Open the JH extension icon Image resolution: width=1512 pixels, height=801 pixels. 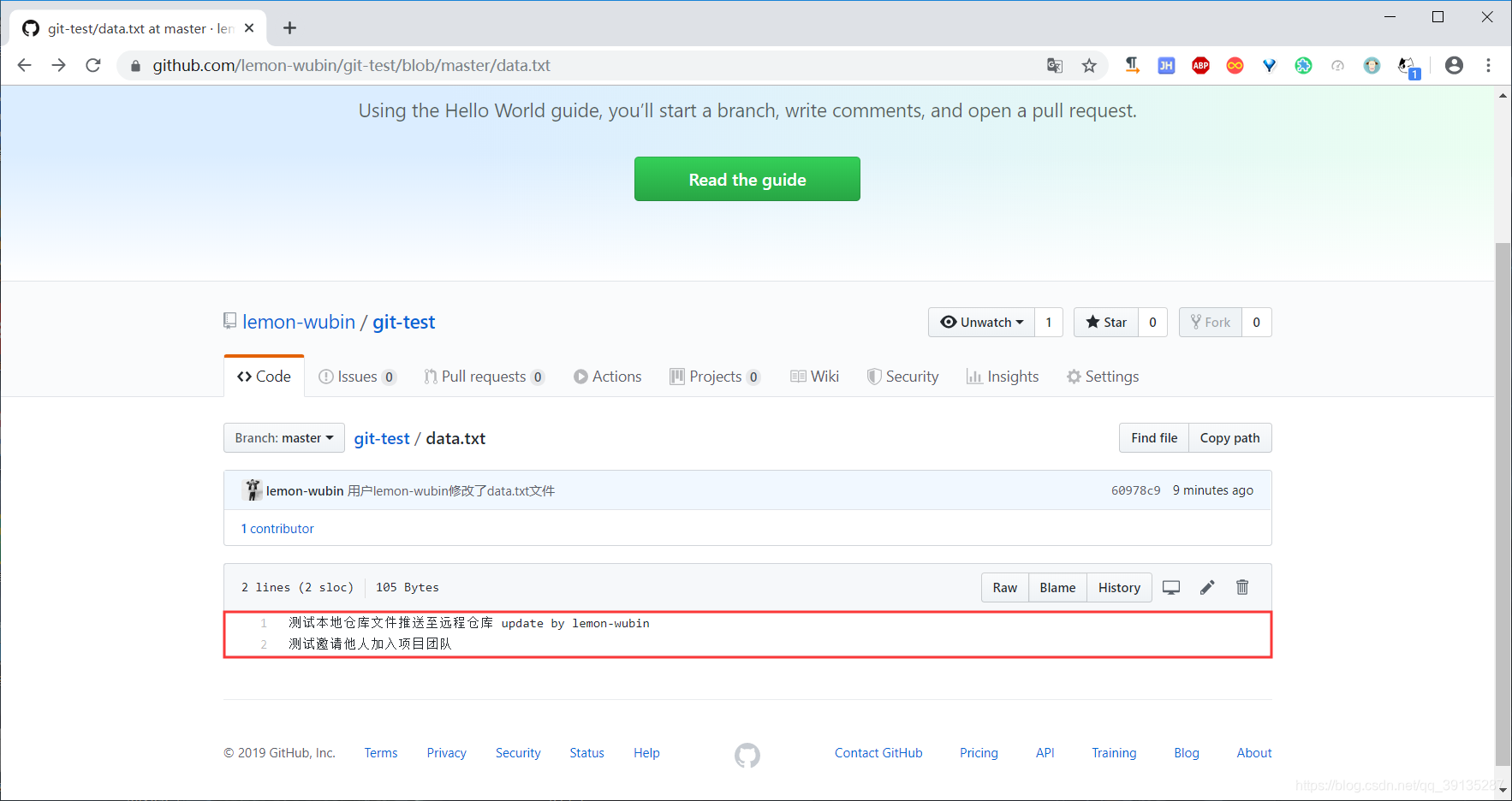click(x=1166, y=66)
